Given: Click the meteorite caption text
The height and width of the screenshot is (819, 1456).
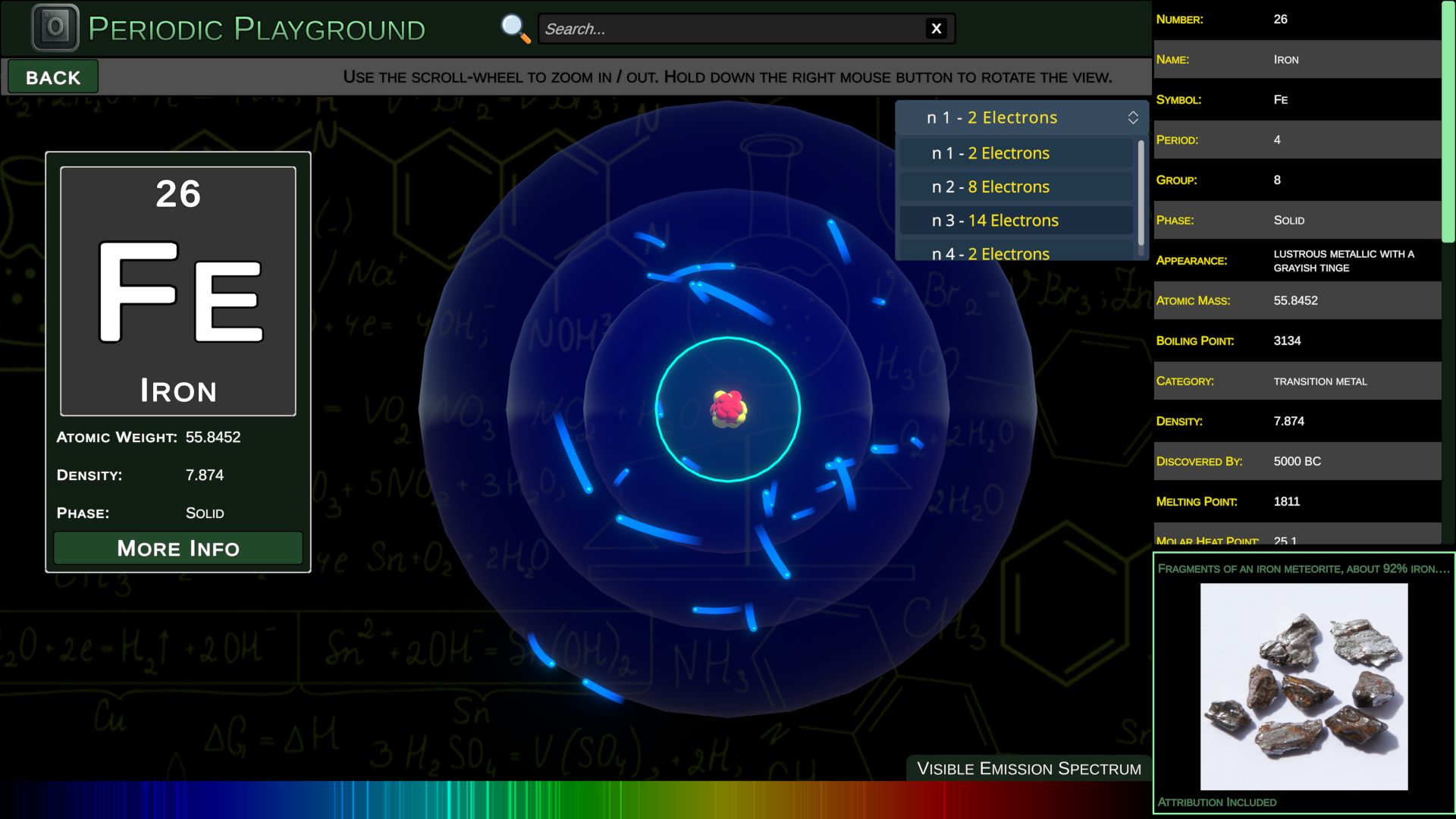Looking at the screenshot, I should [1303, 569].
